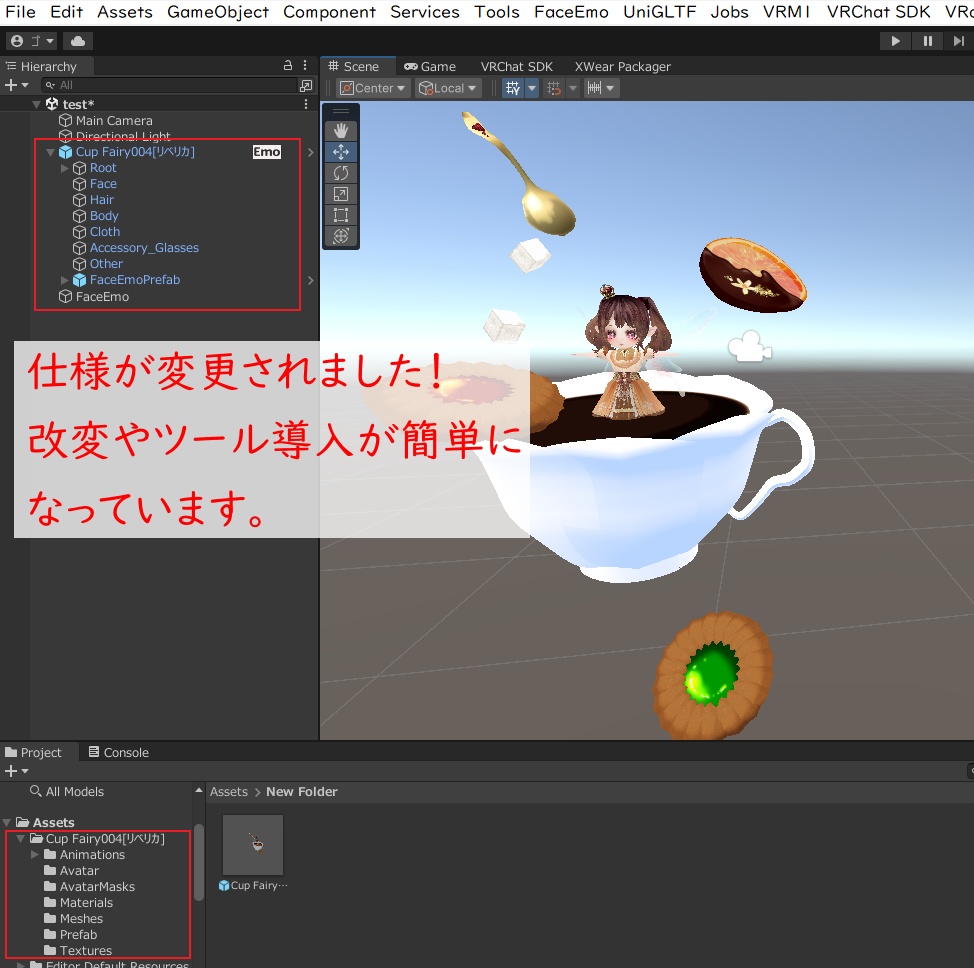This screenshot has height=968, width=974.
Task: Click Assets in the breadcrumb path
Action: 229,792
